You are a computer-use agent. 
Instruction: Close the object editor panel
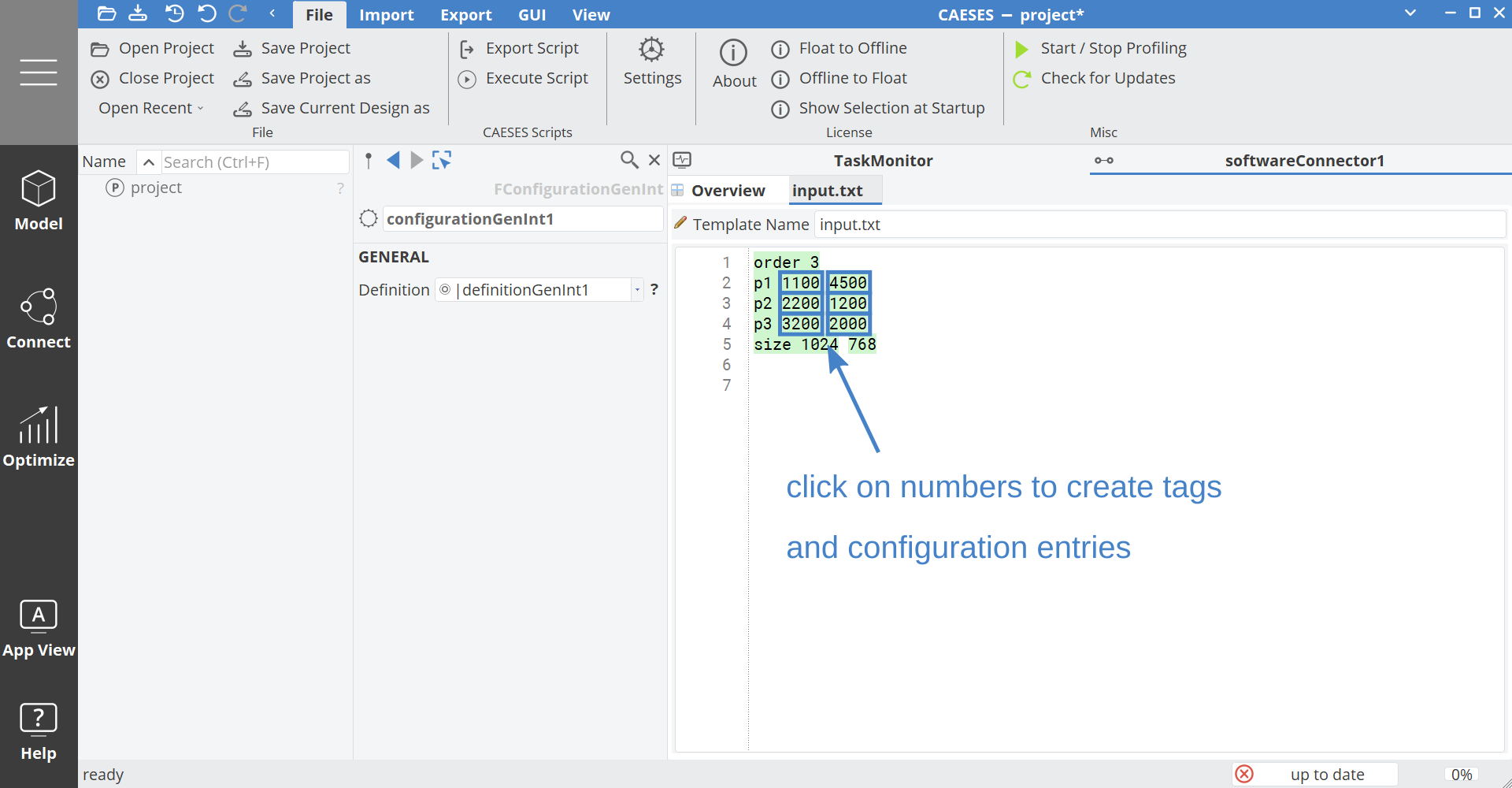[654, 161]
